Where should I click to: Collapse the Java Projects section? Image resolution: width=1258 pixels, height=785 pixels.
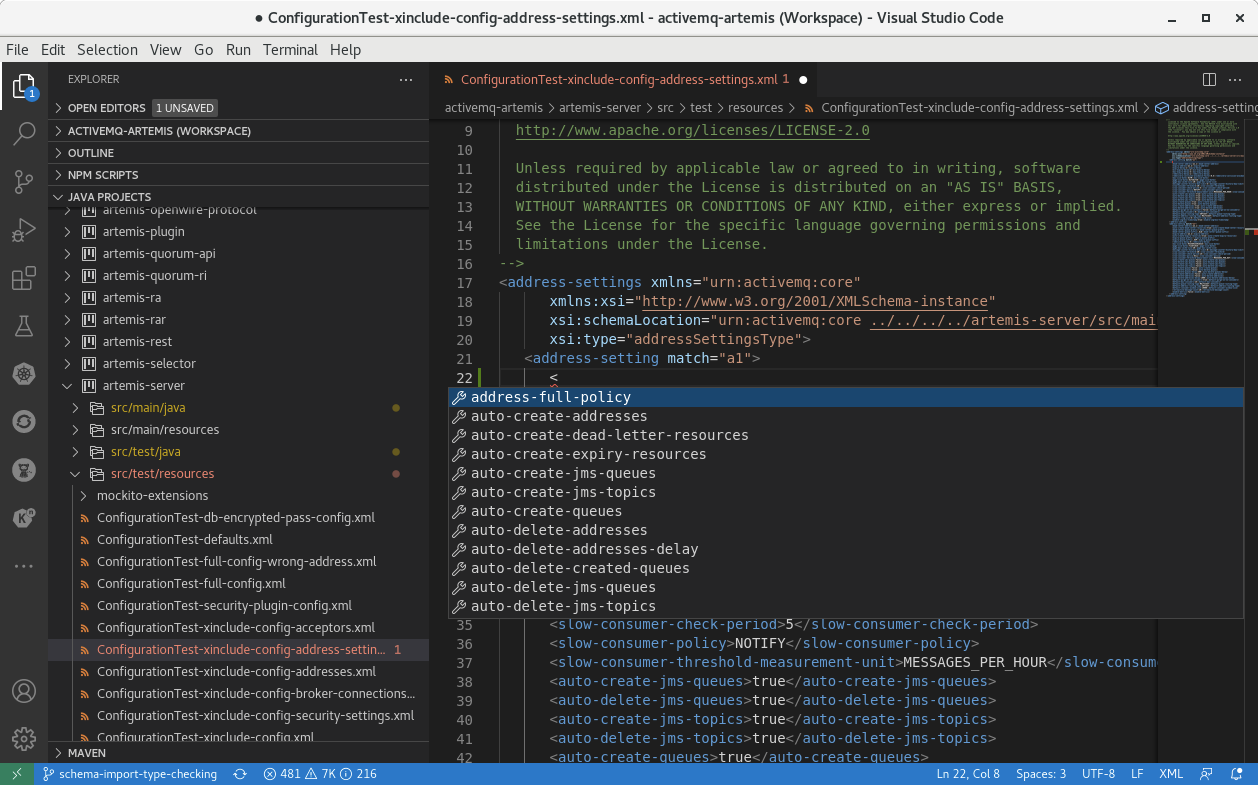click(x=239, y=197)
